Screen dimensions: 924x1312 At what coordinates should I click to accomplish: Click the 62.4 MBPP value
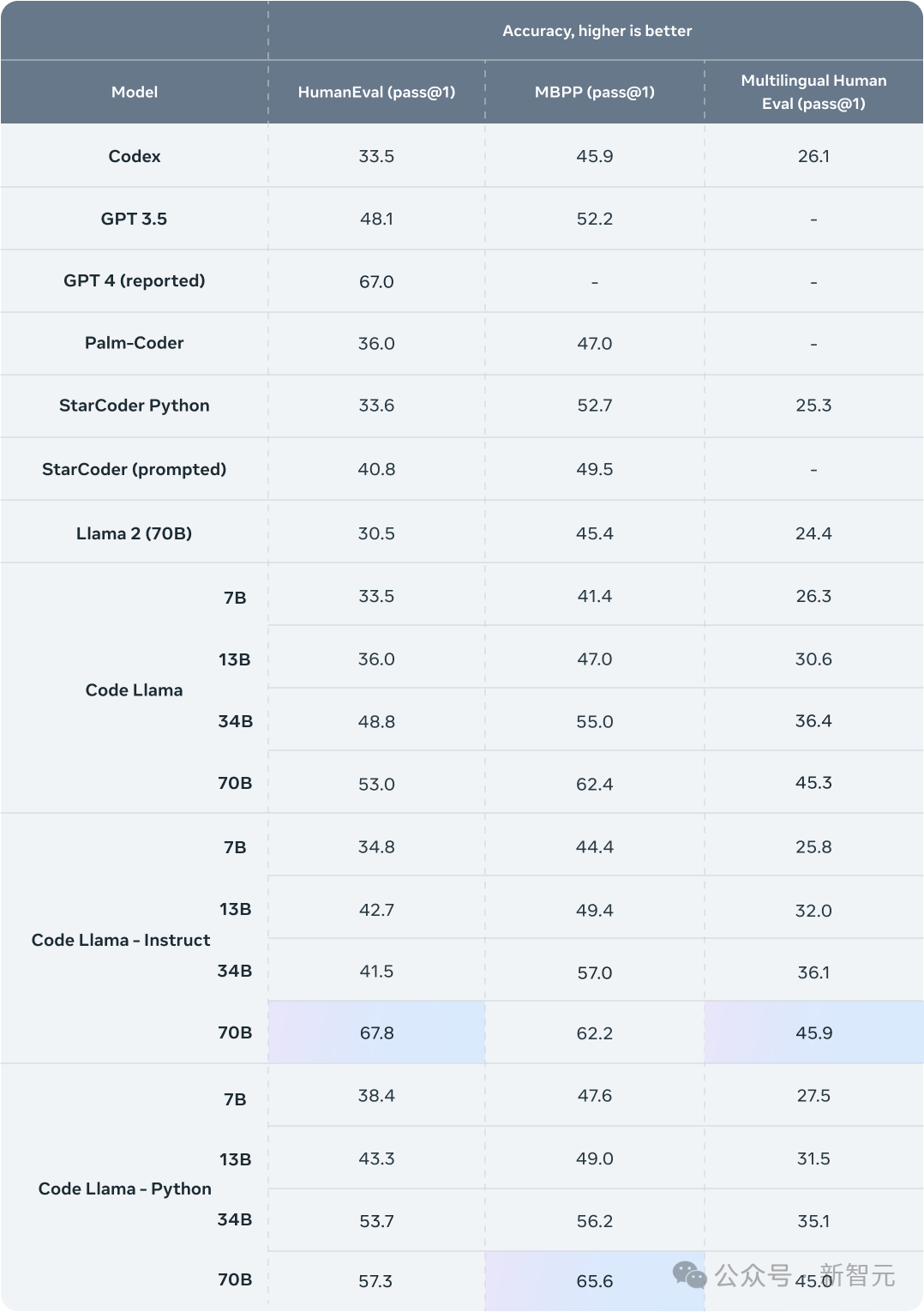(x=595, y=784)
